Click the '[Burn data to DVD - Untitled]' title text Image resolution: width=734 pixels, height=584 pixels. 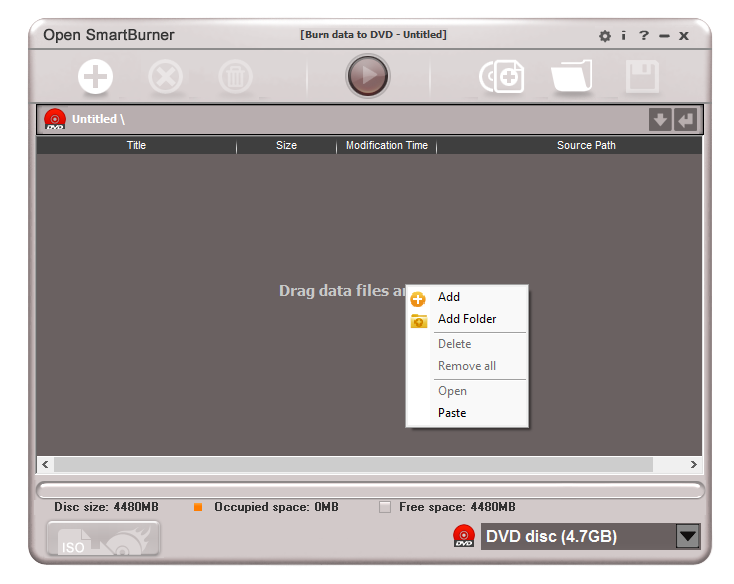tap(373, 35)
